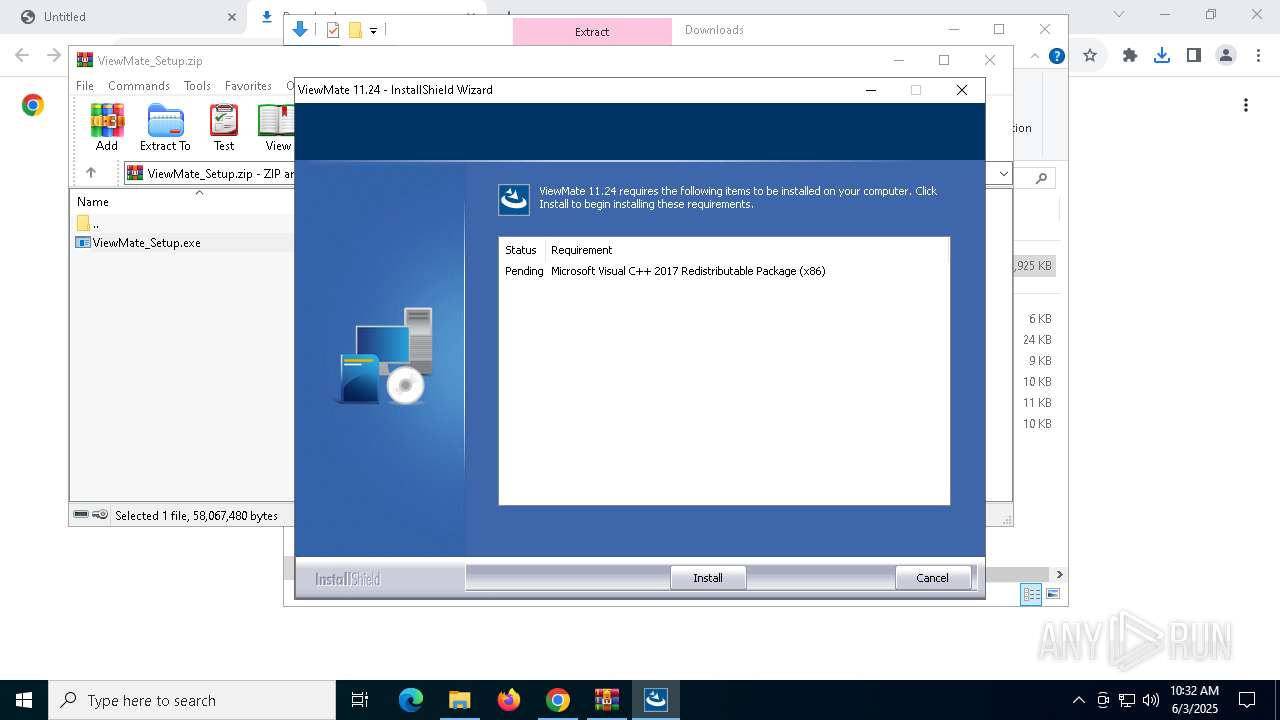
Task: Click the WinRAR View icon
Action: coord(277,127)
